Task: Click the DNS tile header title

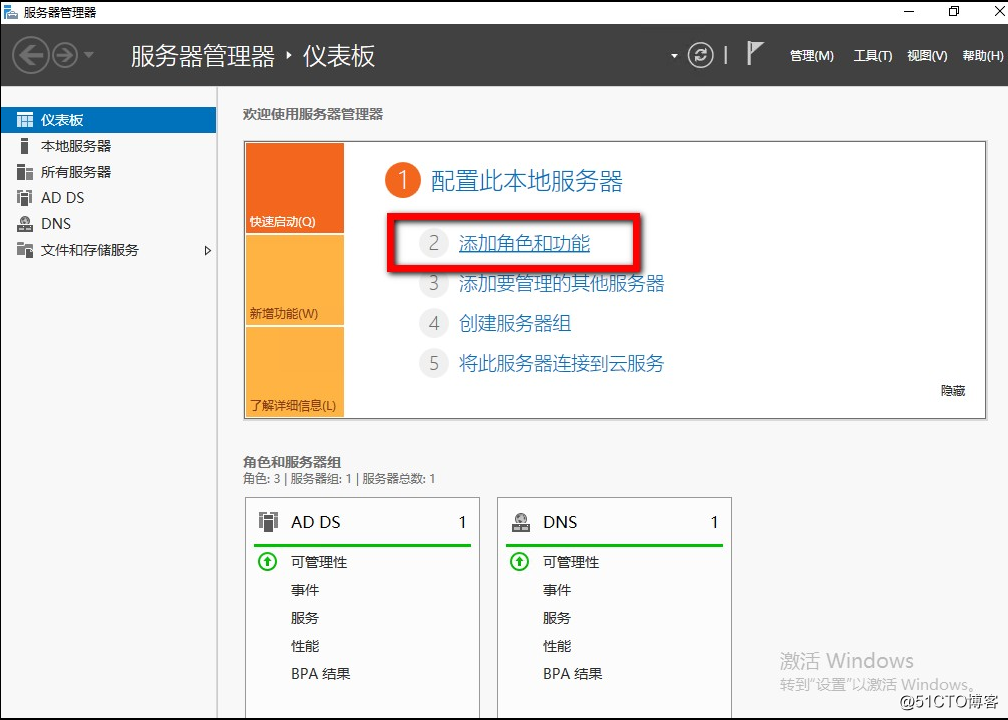Action: pyautogui.click(x=560, y=522)
